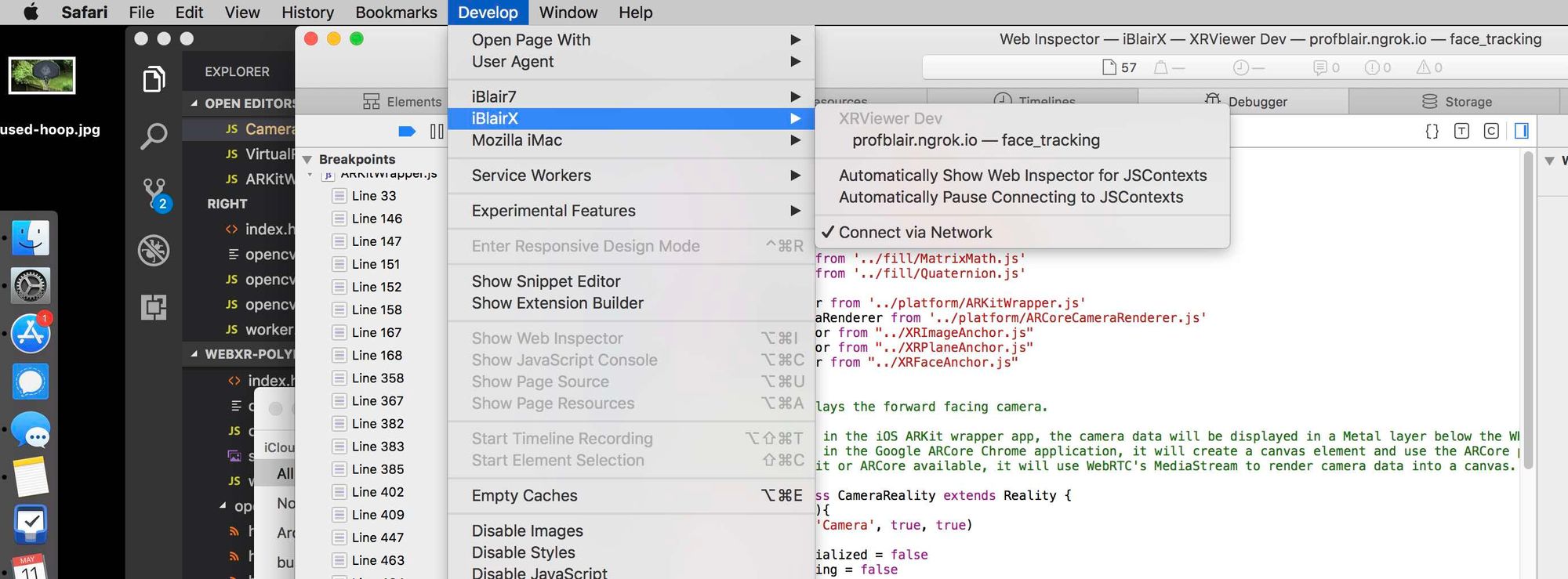Viewport: 1568px width, 579px height.
Task: Expand Service Workers submenu
Action: pyautogui.click(x=631, y=176)
